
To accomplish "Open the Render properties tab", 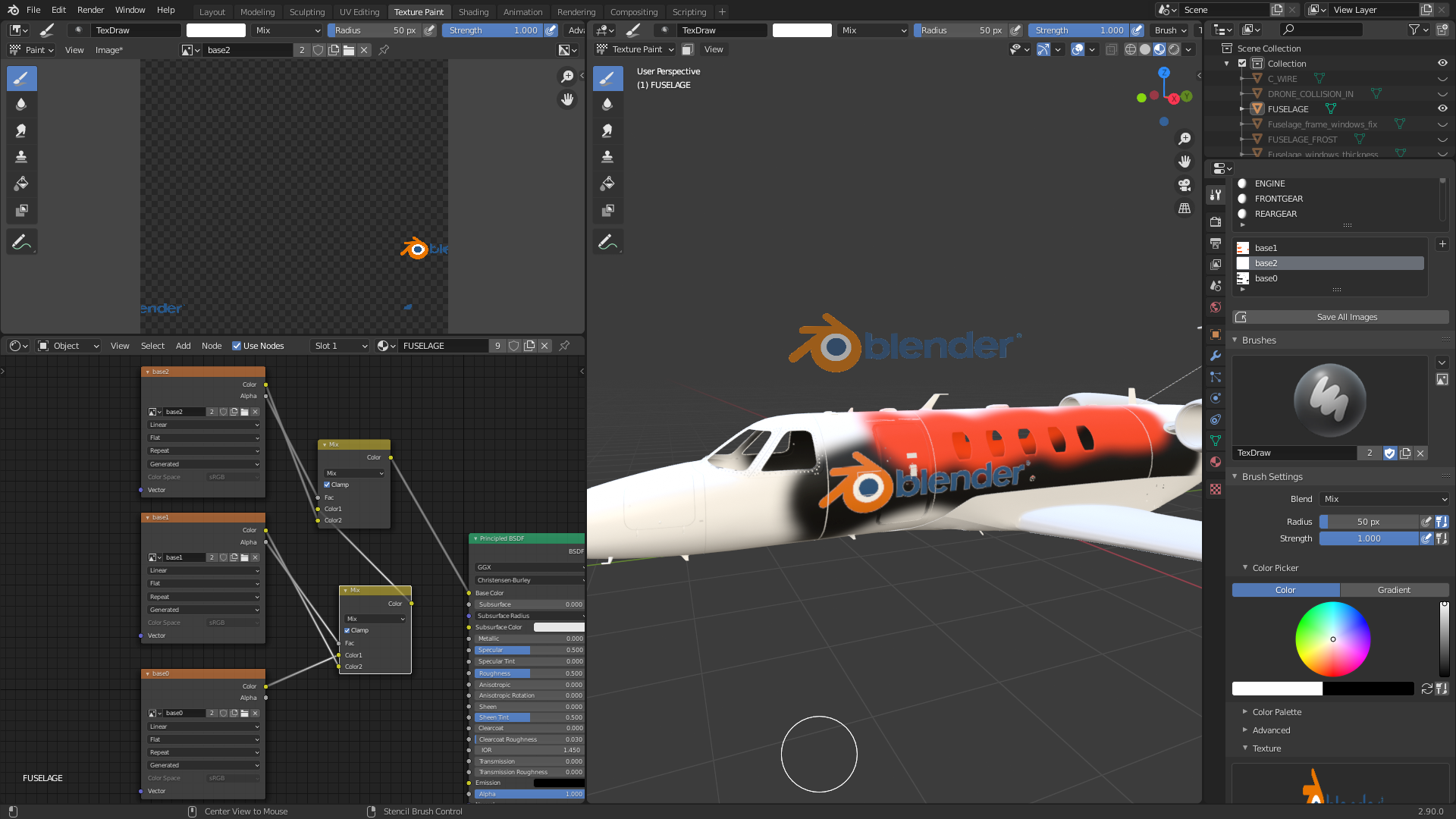I will (1216, 222).
